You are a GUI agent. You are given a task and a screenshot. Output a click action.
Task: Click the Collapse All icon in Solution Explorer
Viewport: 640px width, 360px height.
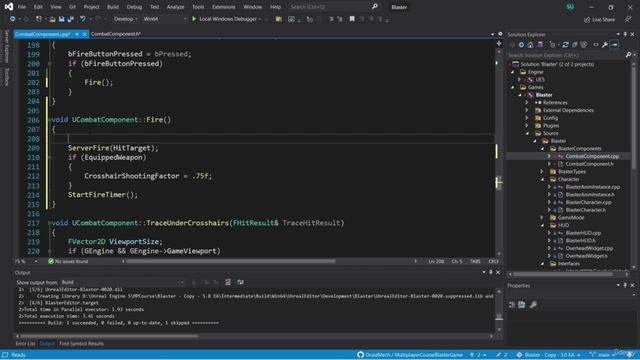pos(575,45)
